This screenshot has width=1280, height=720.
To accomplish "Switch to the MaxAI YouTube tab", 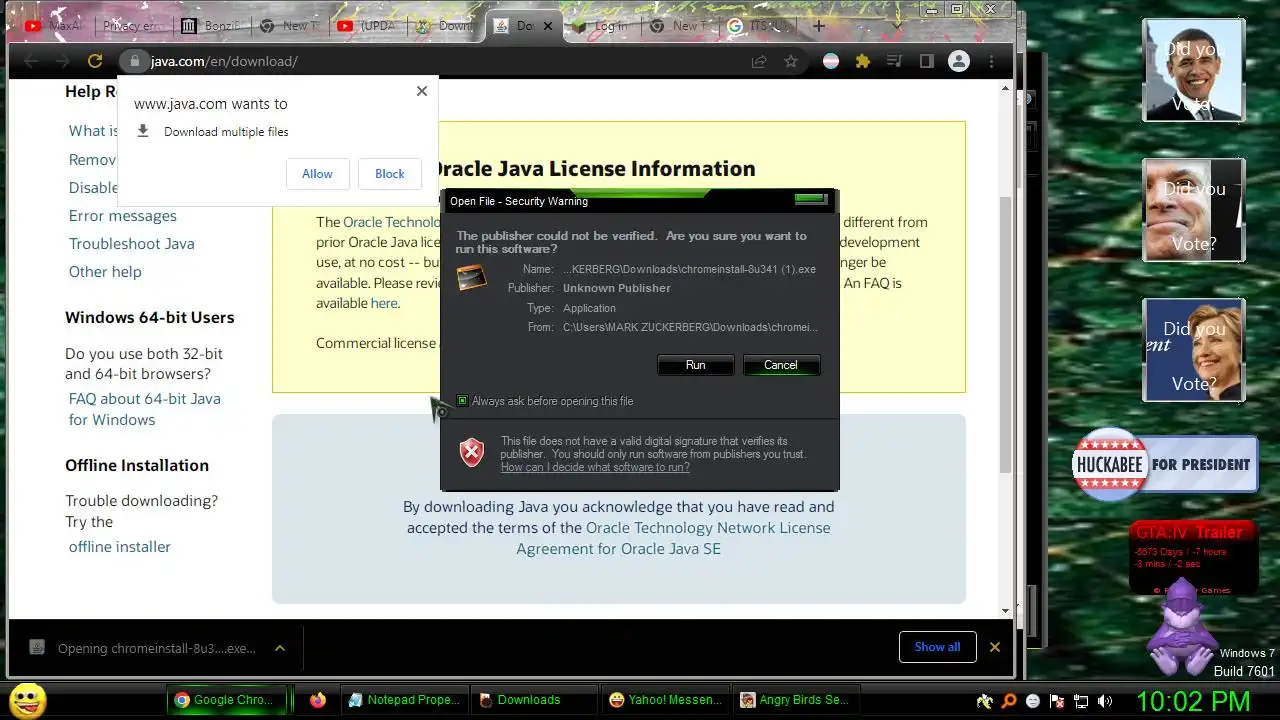I will [53, 26].
